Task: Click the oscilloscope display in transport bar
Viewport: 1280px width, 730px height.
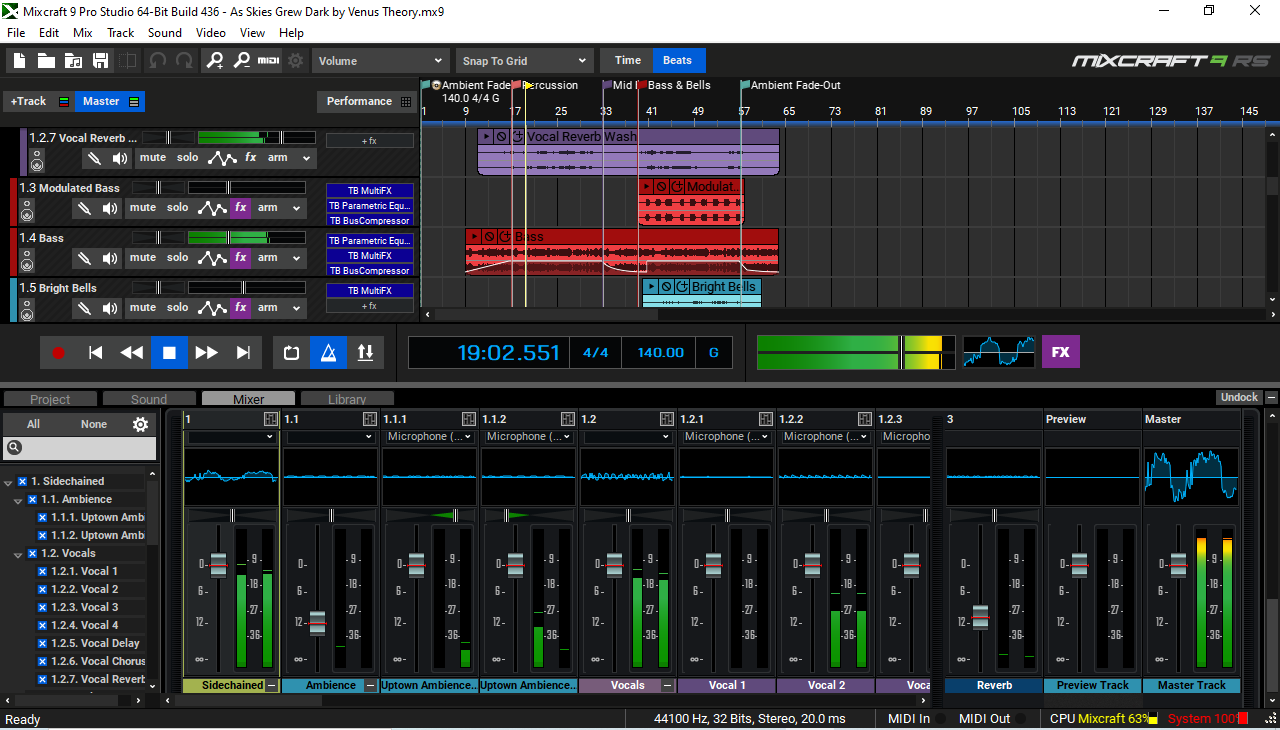Action: point(999,352)
